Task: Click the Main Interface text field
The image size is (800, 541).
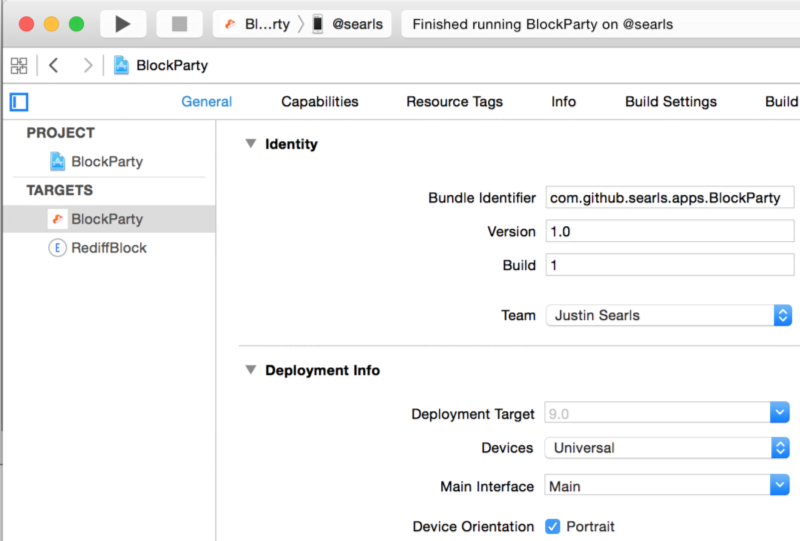Action: click(658, 486)
